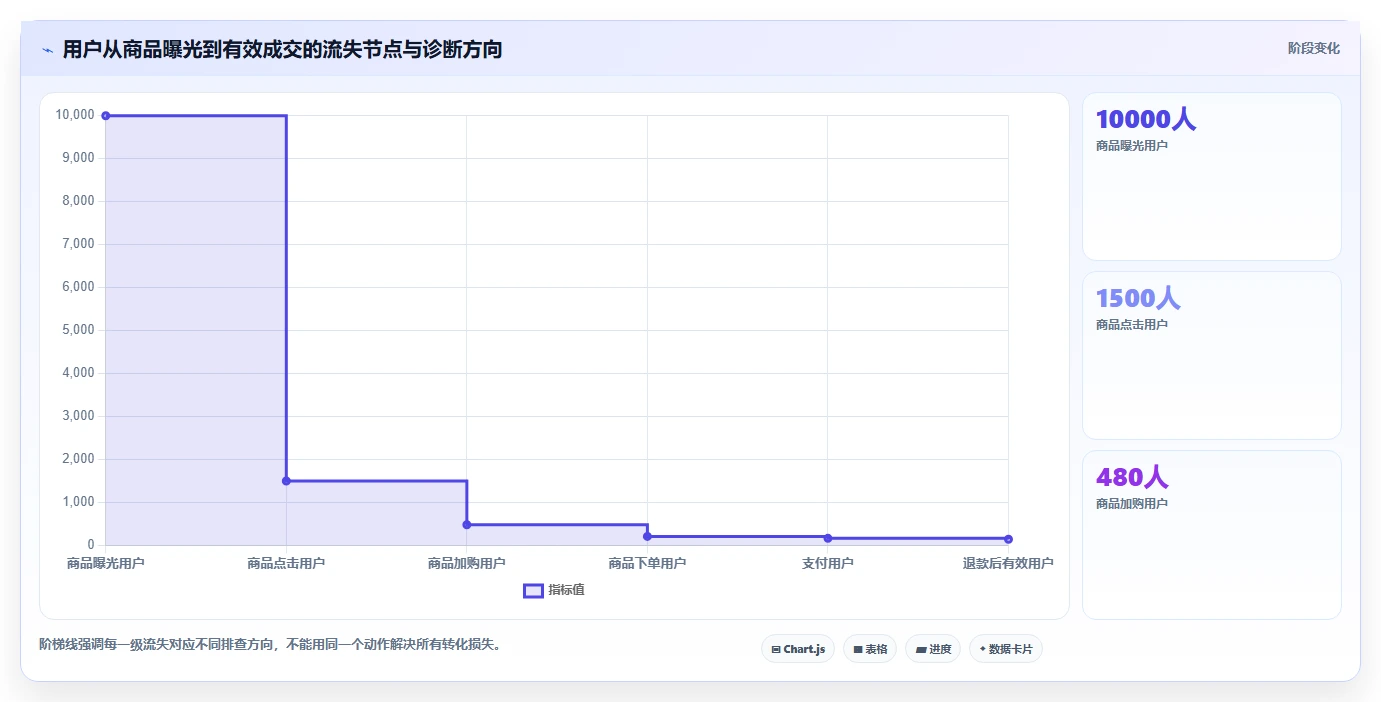Click the 退款后有效用户 data point on the chart
Viewport: 1381px width, 702px height.
(1008, 539)
